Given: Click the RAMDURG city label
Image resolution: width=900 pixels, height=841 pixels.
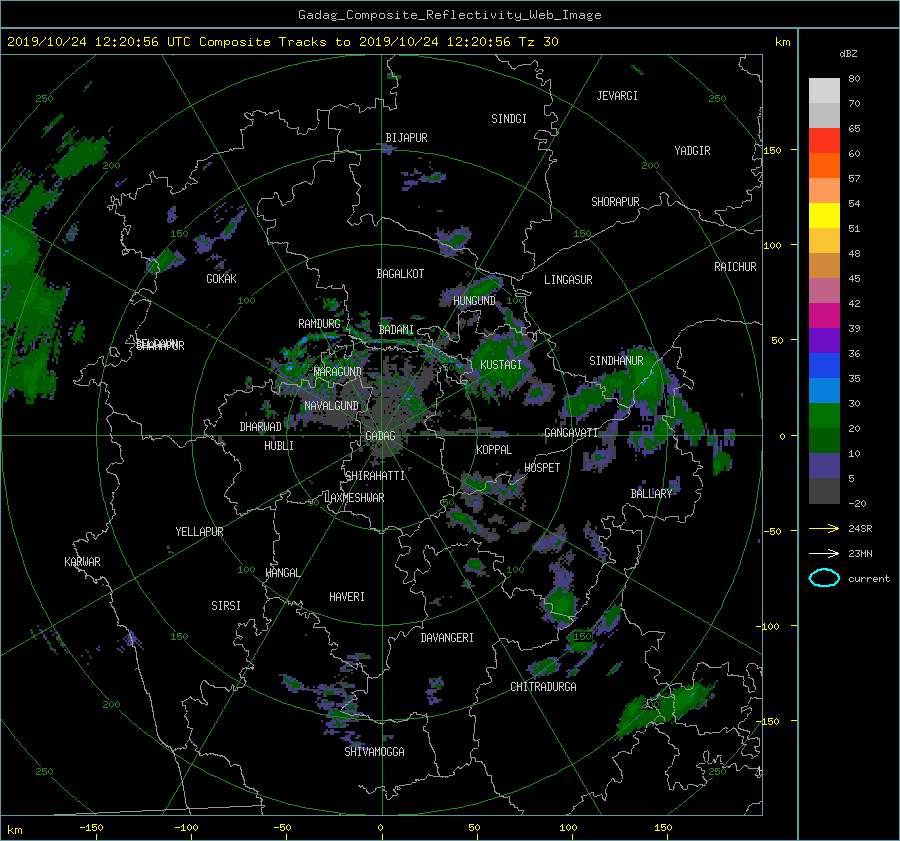Looking at the screenshot, I should 319,324.
